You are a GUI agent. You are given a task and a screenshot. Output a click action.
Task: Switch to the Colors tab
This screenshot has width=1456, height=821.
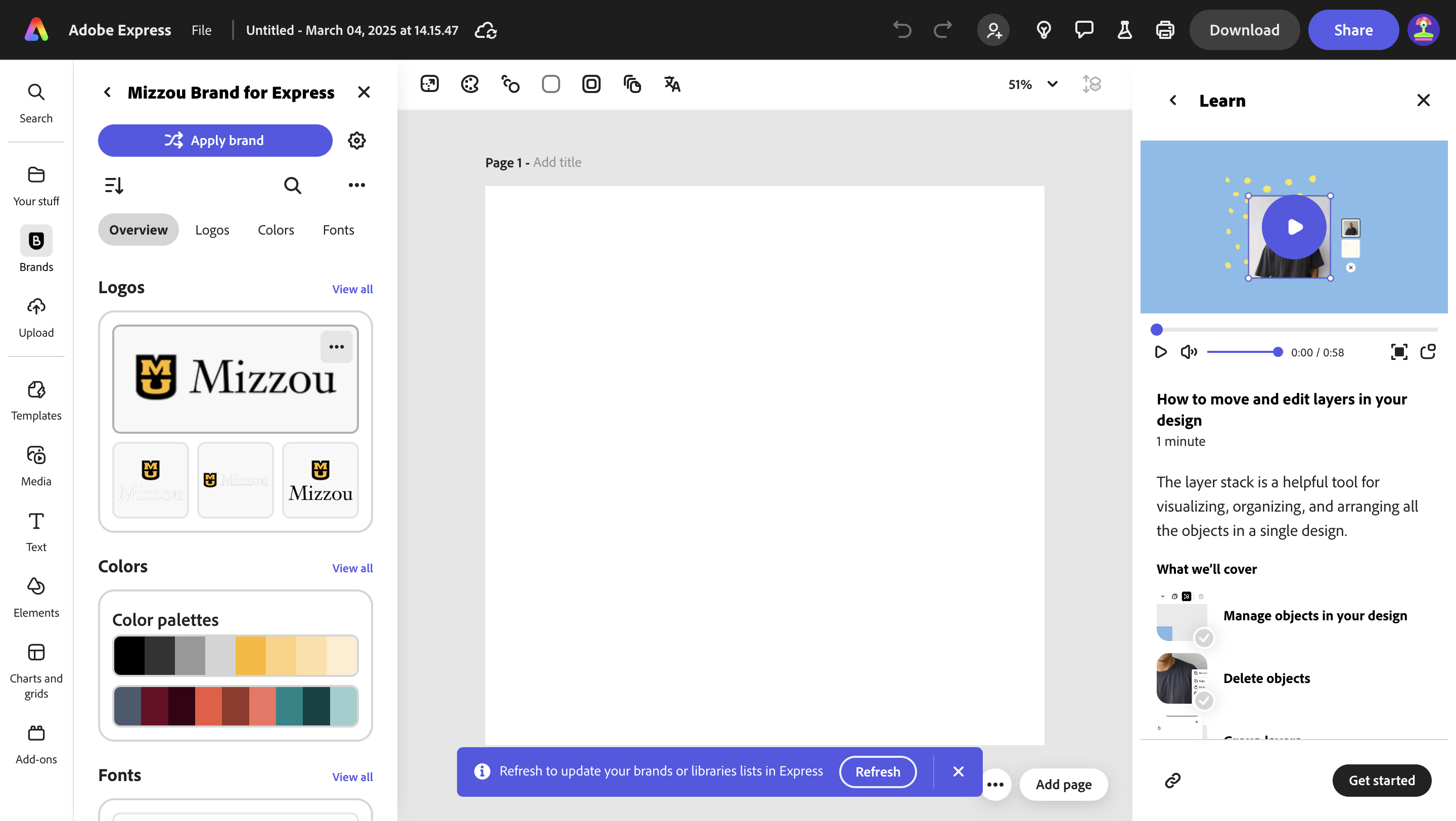tap(276, 230)
